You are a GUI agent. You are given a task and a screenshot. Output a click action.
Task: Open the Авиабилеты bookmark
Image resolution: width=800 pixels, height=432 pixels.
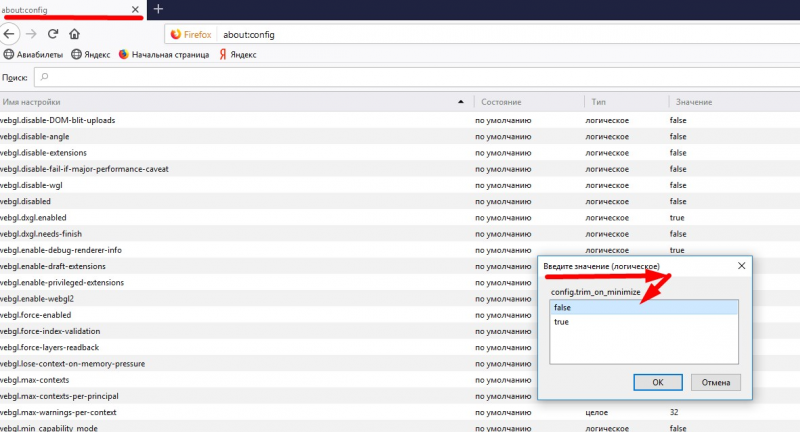(x=33, y=55)
